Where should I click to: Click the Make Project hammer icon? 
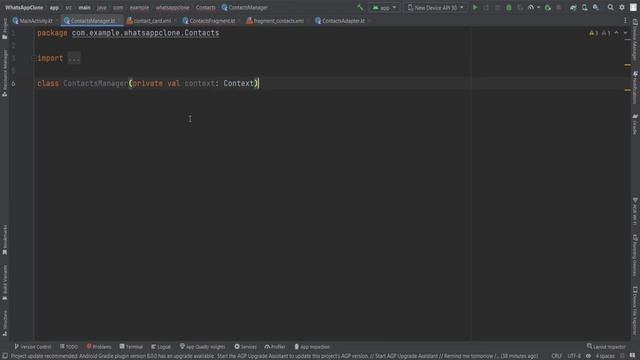pyautogui.click(x=360, y=7)
